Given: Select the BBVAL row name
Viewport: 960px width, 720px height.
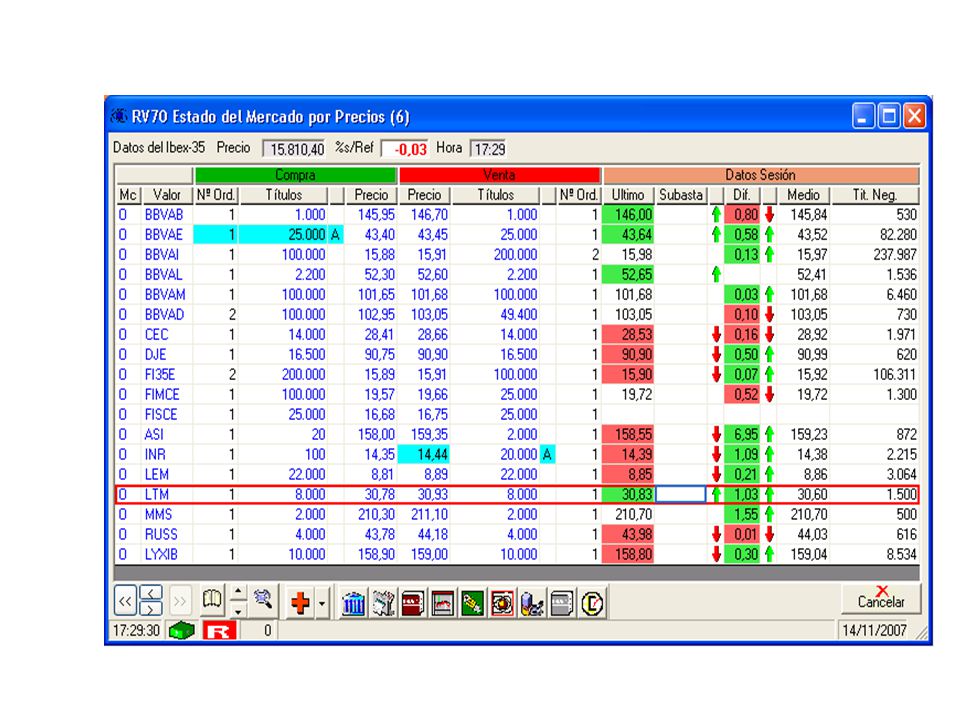Looking at the screenshot, I should (163, 275).
